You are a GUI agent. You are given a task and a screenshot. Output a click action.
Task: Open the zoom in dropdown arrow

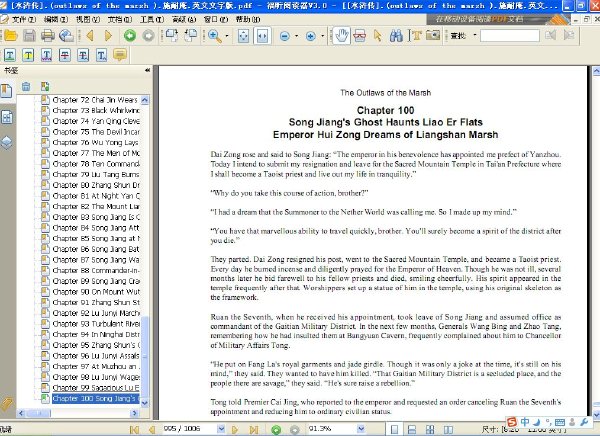coord(322,36)
